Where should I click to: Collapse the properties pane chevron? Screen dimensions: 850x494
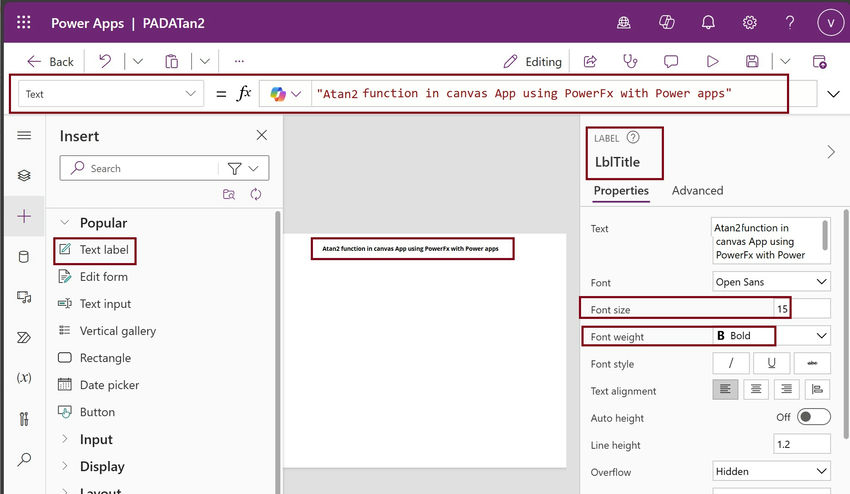click(x=831, y=152)
